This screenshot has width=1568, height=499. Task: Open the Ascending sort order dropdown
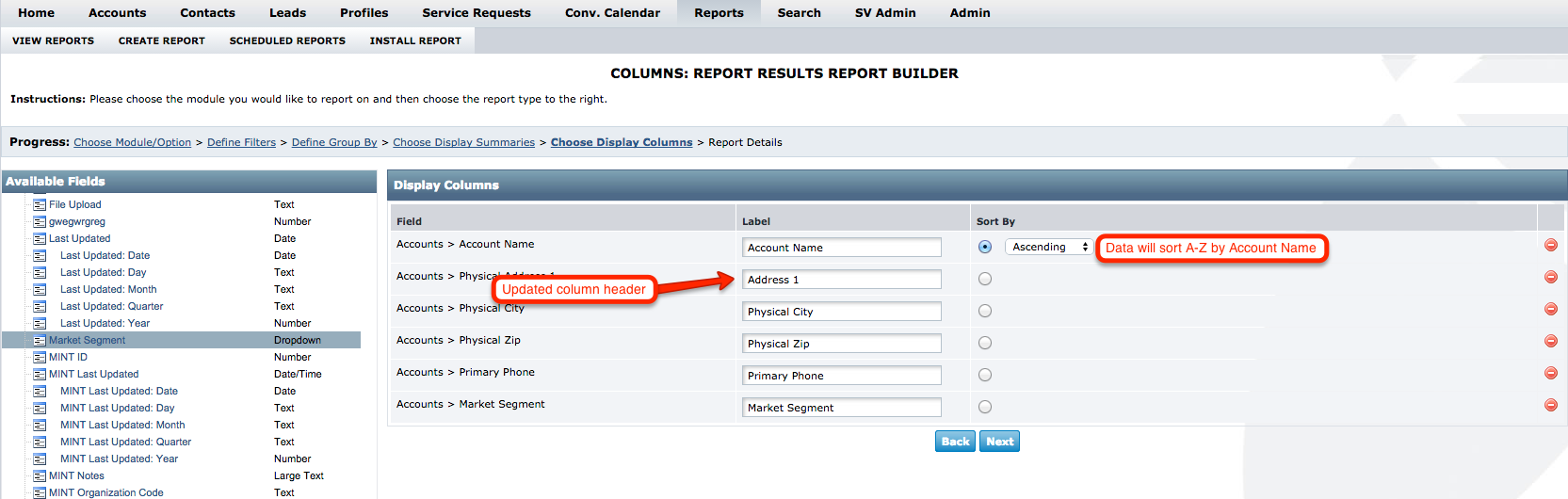point(1048,247)
